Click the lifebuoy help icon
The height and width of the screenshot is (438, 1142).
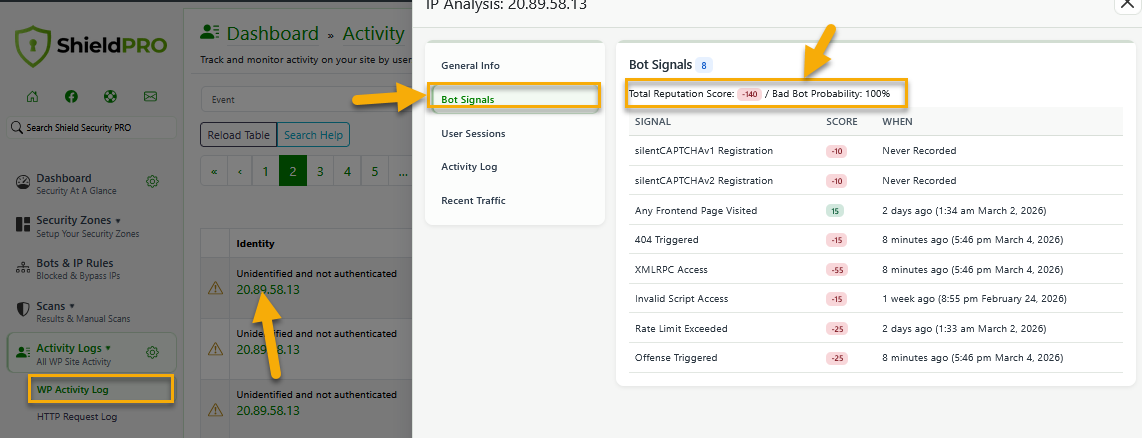click(x=111, y=96)
